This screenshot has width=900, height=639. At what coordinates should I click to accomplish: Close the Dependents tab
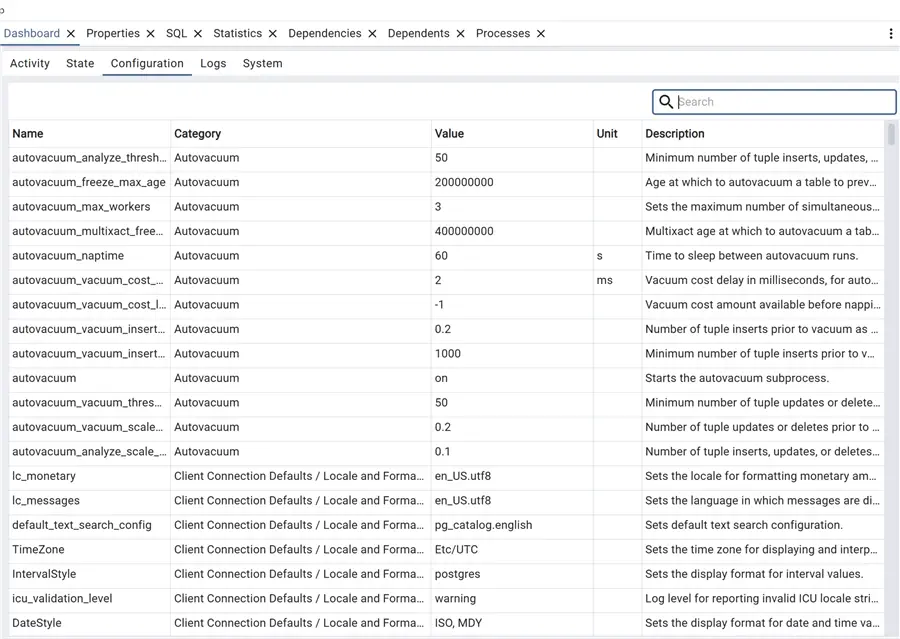pyautogui.click(x=459, y=33)
